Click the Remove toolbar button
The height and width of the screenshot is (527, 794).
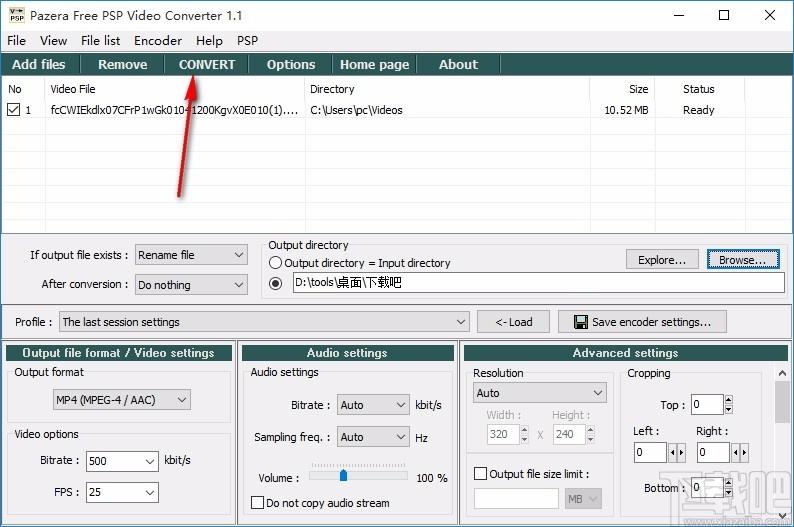[123, 64]
